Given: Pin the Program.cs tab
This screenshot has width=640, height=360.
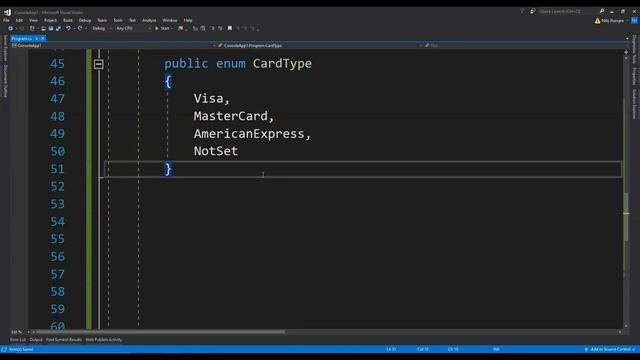Looking at the screenshot, I should (x=36, y=38).
